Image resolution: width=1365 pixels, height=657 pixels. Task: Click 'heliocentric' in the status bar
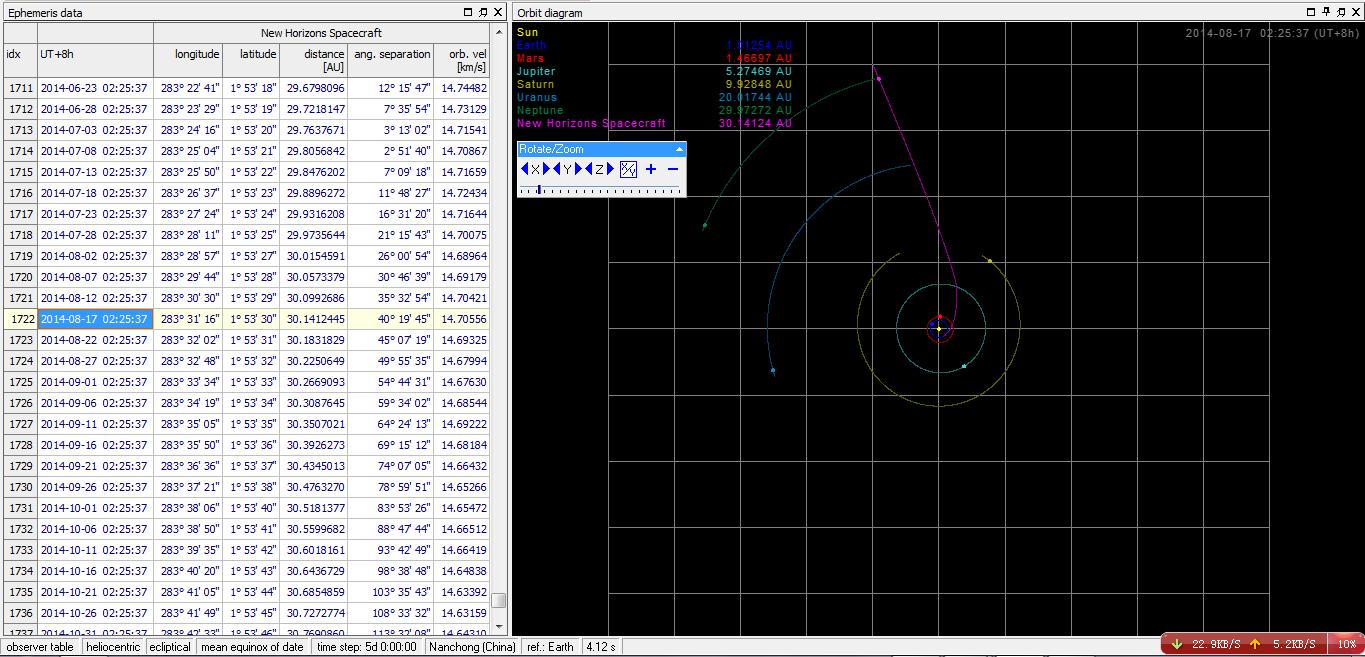112,647
